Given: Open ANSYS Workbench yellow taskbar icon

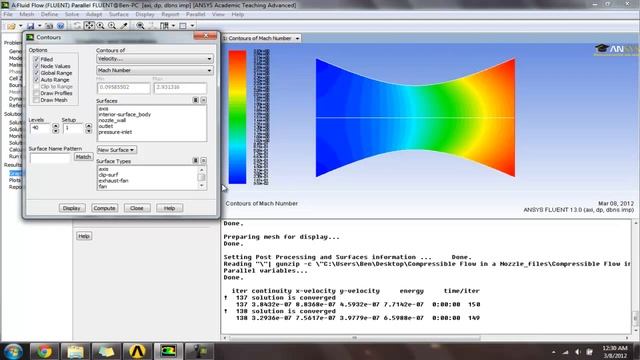Looking at the screenshot, I should [x=137, y=351].
